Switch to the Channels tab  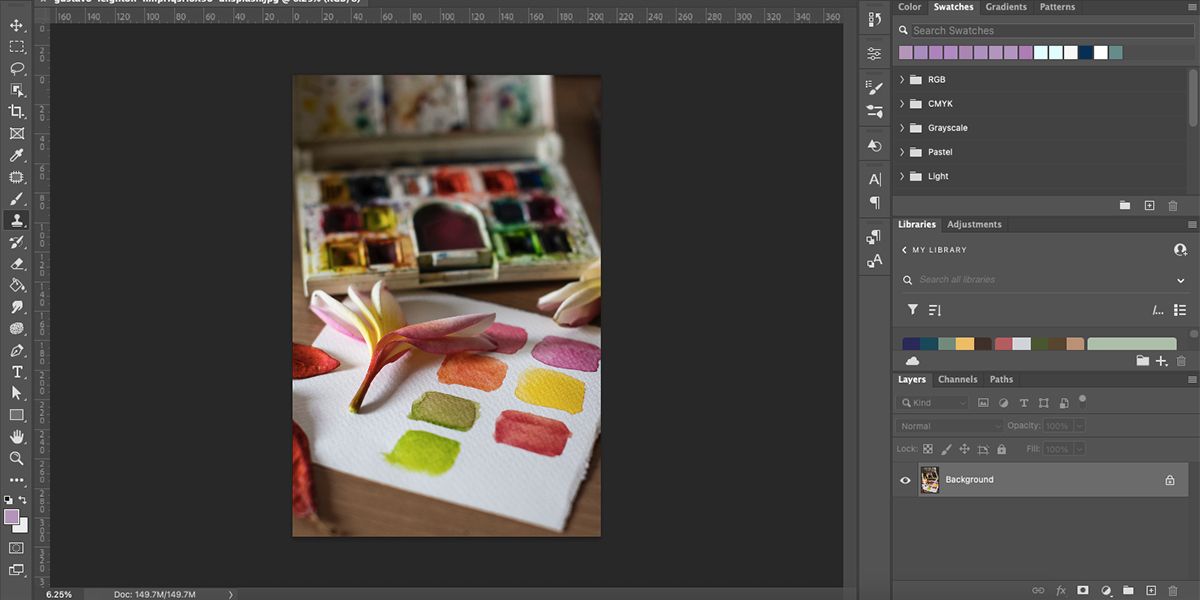point(957,380)
